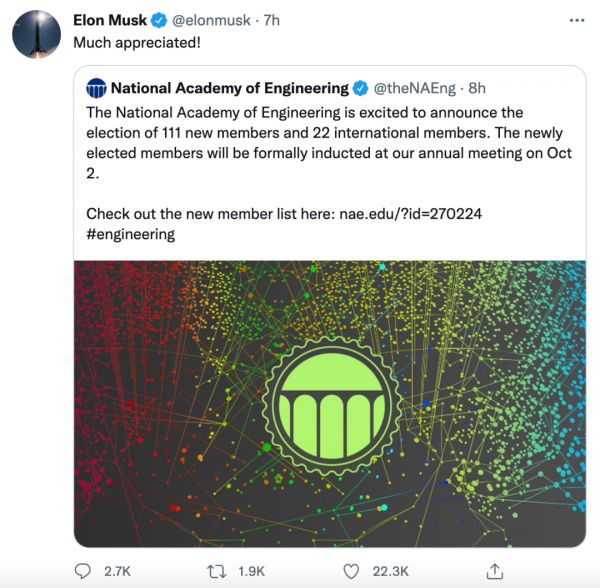Open the 7h tweet timestamp
Image resolution: width=600 pixels, height=588 pixels.
[x=272, y=20]
